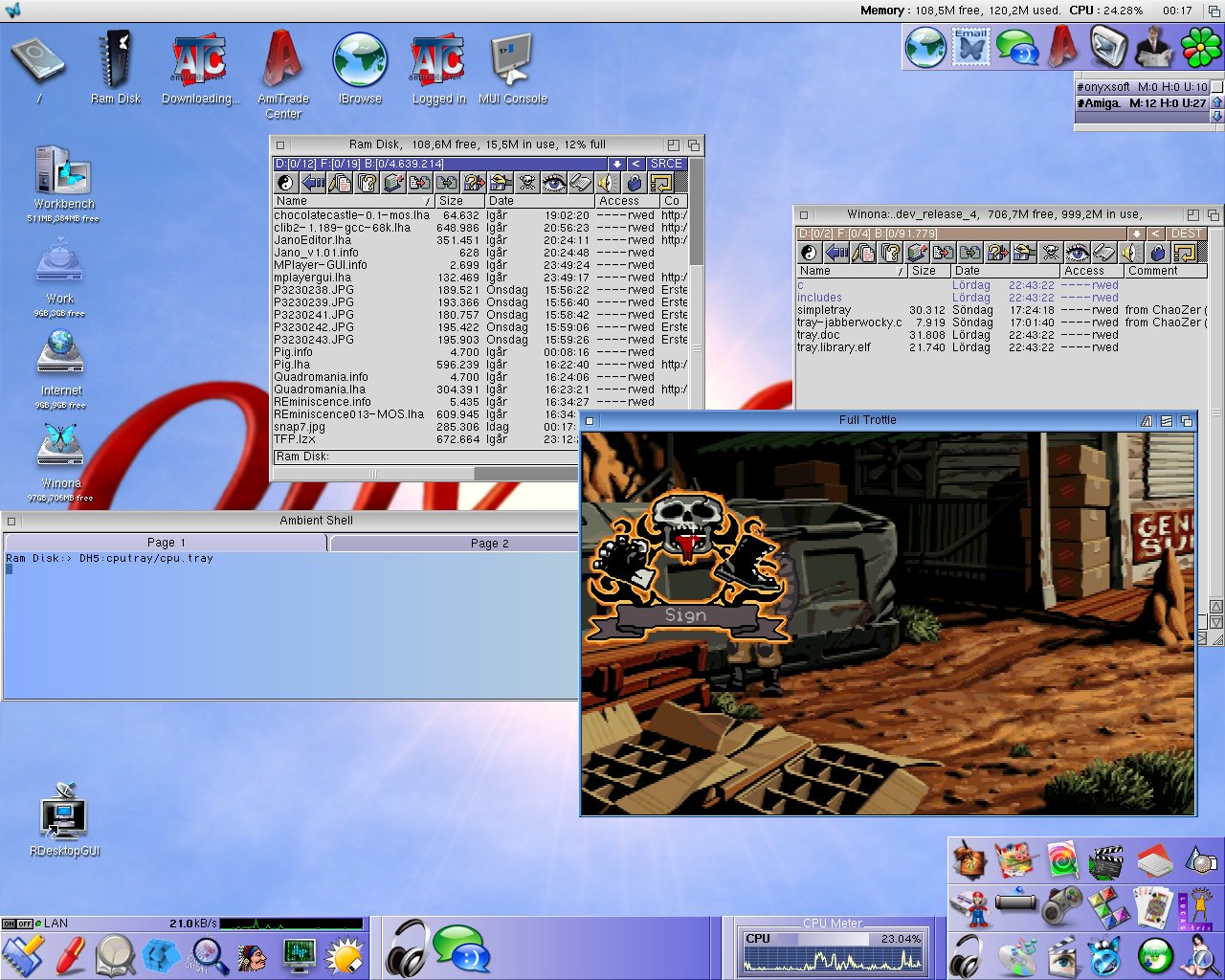Click the playing cards icon in bottom-right dock

click(x=1153, y=906)
